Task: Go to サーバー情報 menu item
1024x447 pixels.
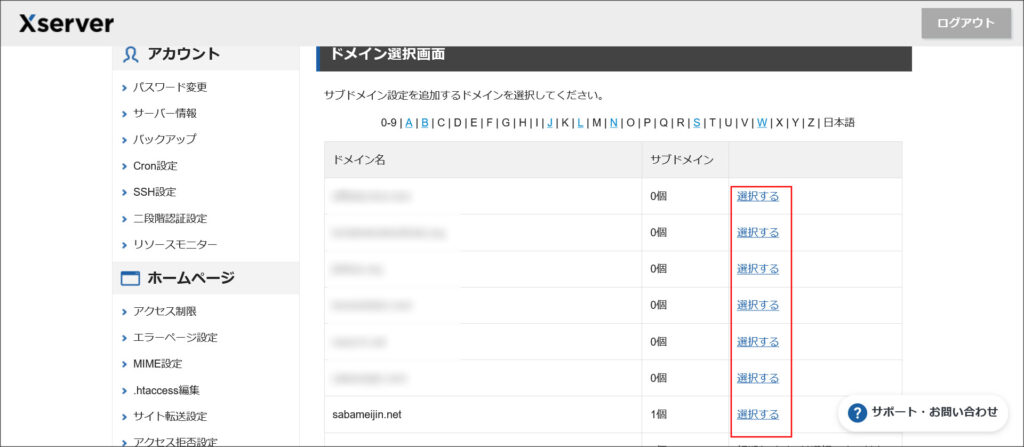Action: (165, 113)
